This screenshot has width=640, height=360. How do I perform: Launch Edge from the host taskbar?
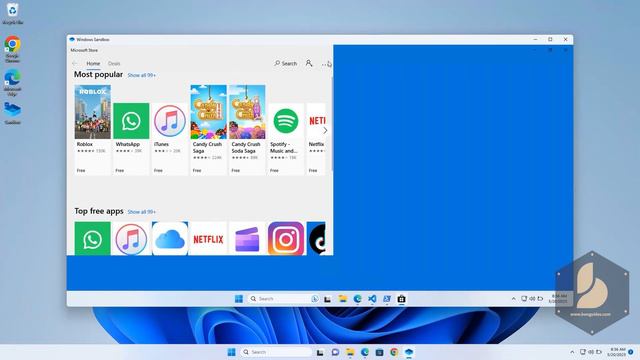click(x=364, y=352)
